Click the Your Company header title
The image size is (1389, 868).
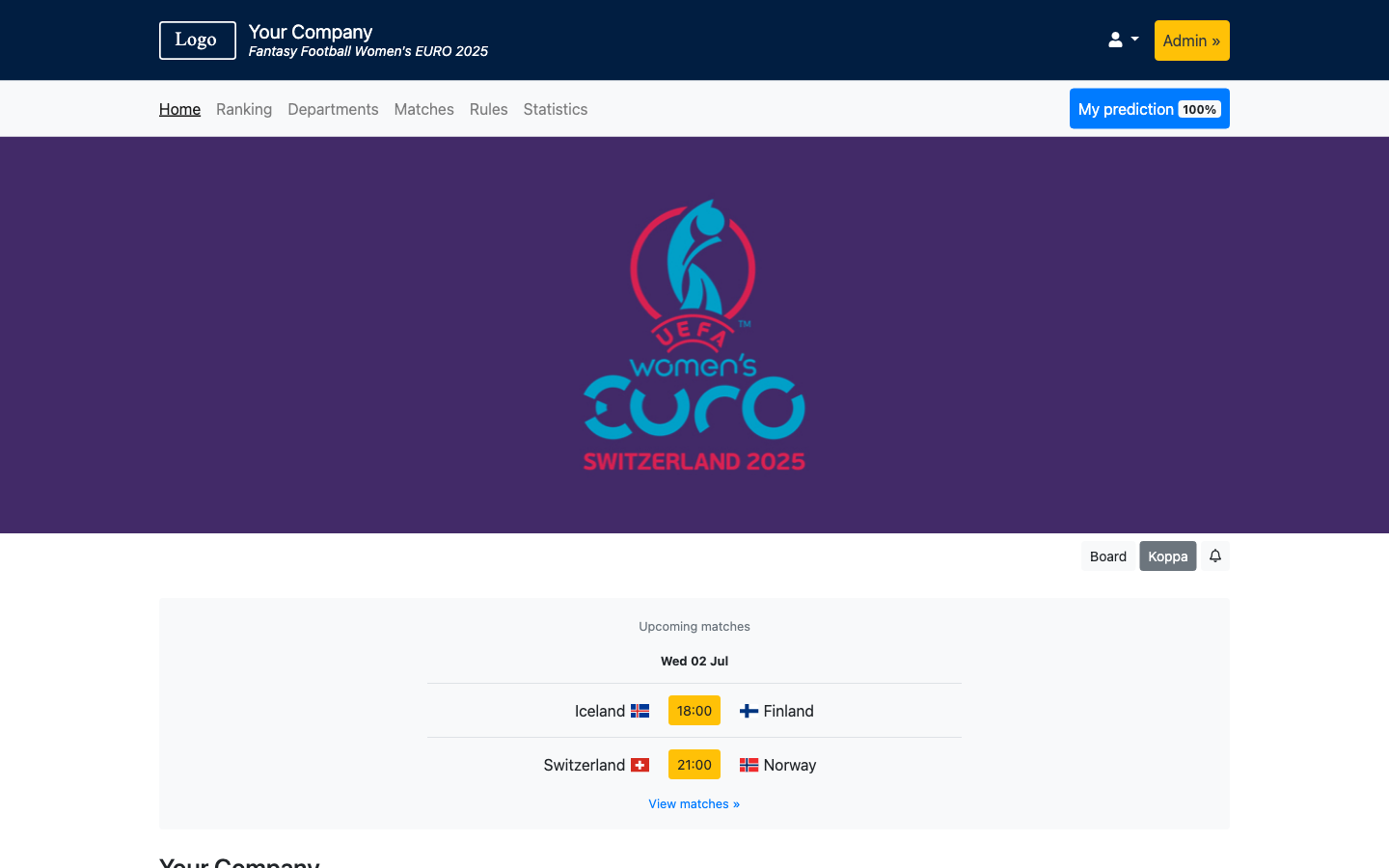311,32
